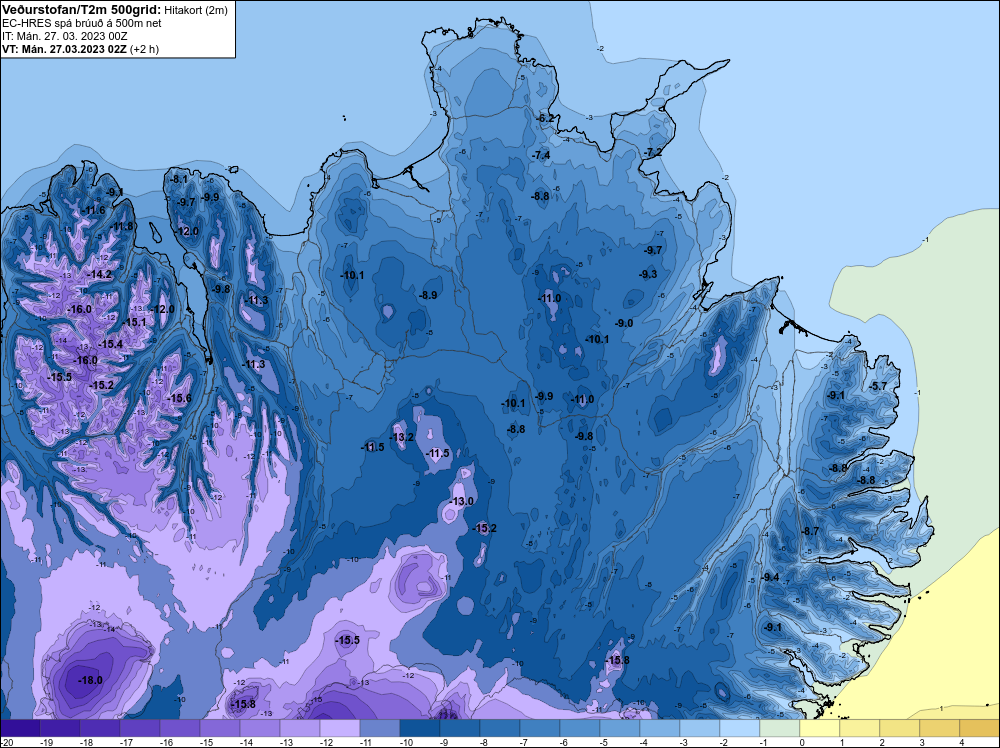Viewport: 1000px width, 748px height.
Task: Click the orange legend swatch above label 4
Action: [x=980, y=728]
